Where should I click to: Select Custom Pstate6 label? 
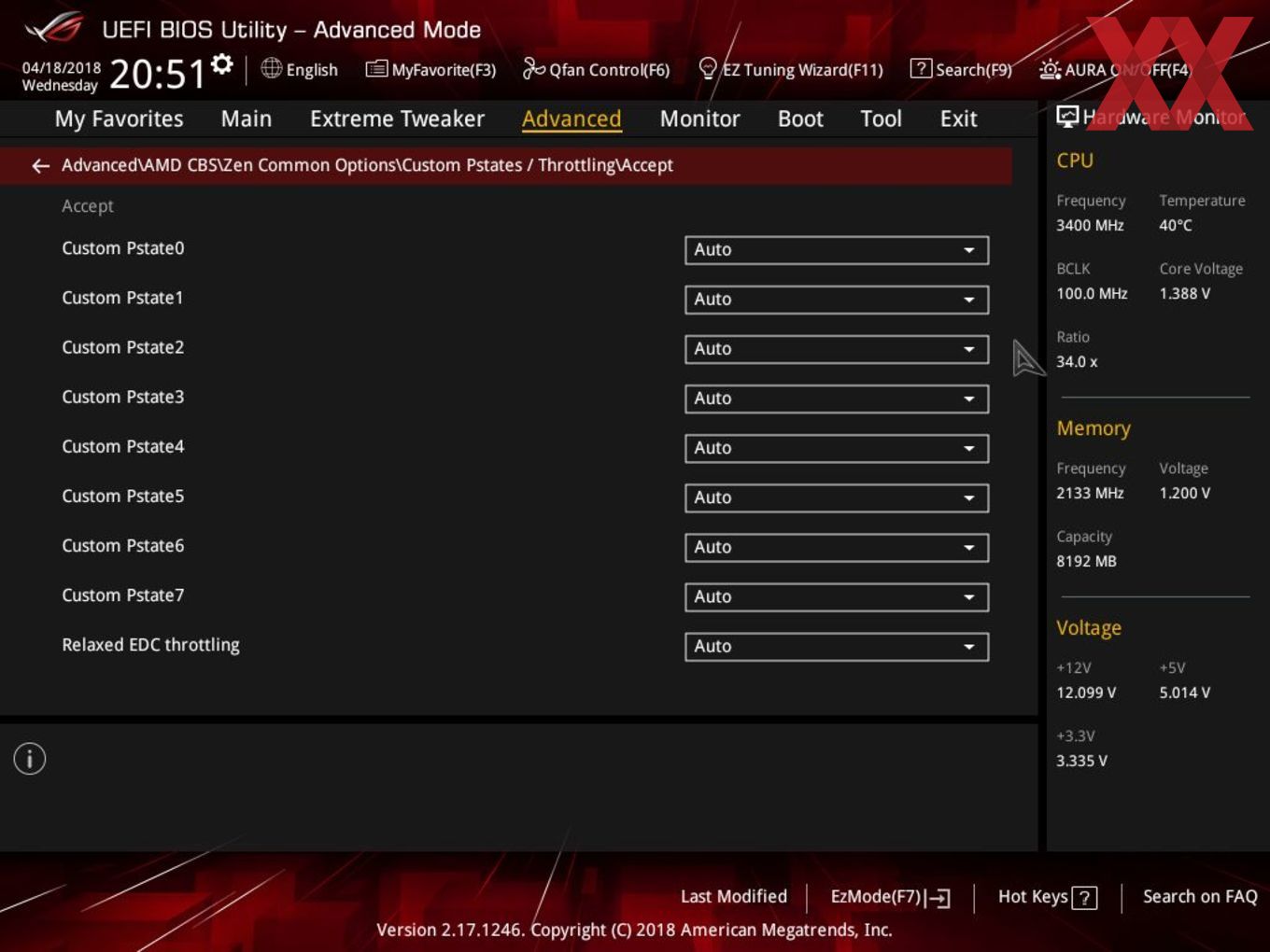[x=123, y=545]
